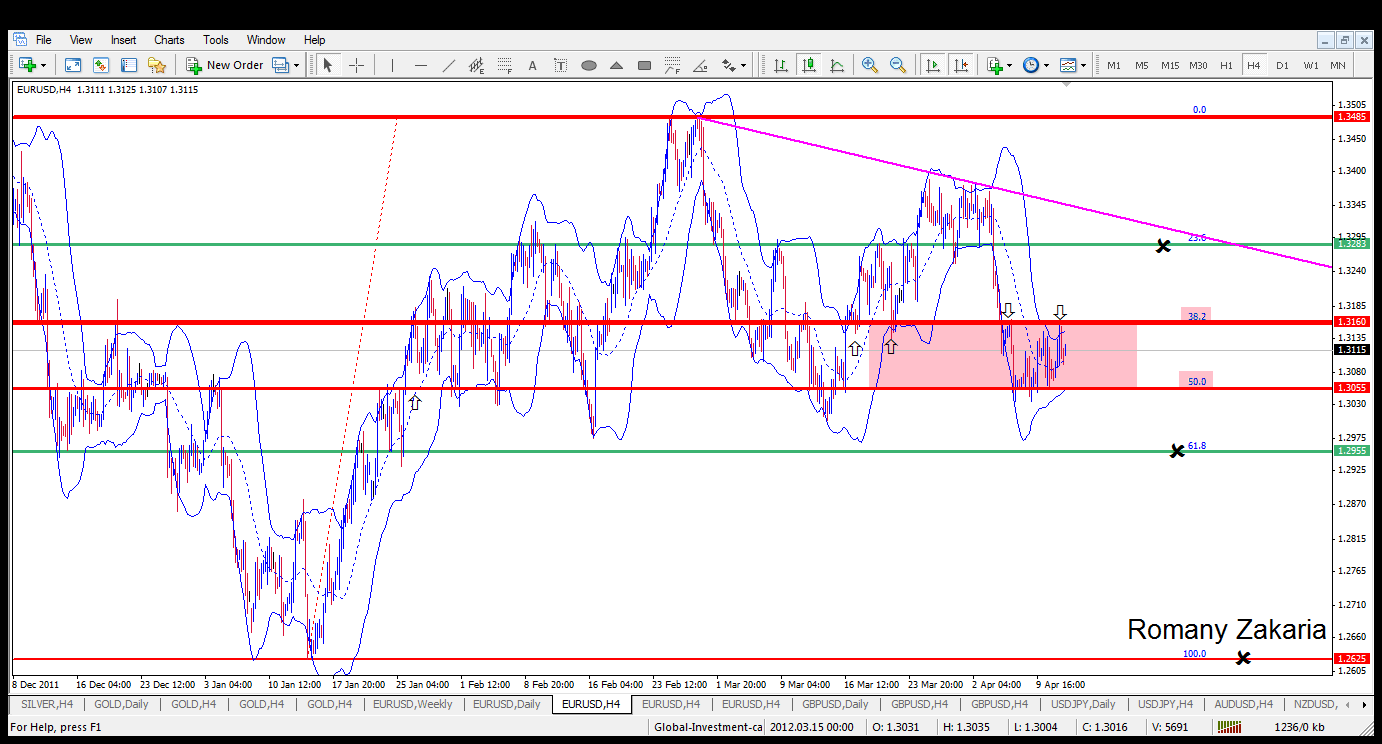Click the '1236/0 kb' status bar entry
Screen dimensions: 1382x744
(x=1299, y=727)
